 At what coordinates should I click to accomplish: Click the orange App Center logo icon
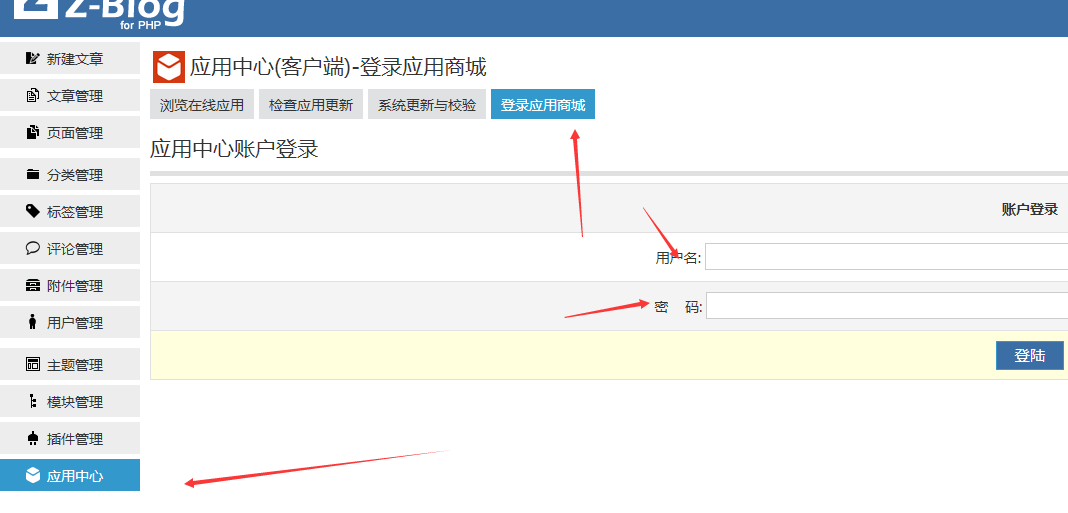tap(168, 67)
